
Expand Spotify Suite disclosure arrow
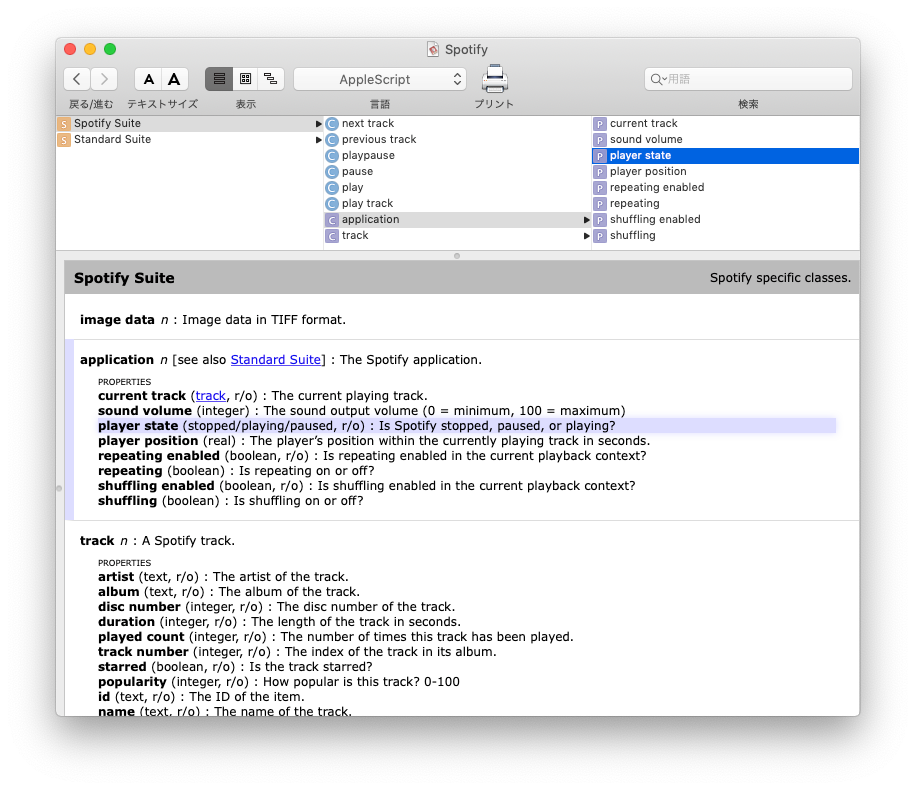click(318, 124)
